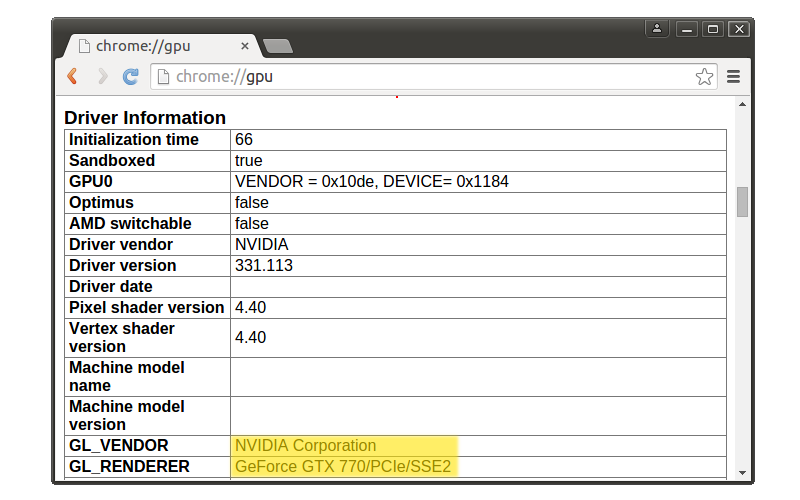Click the NVIDIA Corporation GL_VENDOR value

click(x=305, y=445)
